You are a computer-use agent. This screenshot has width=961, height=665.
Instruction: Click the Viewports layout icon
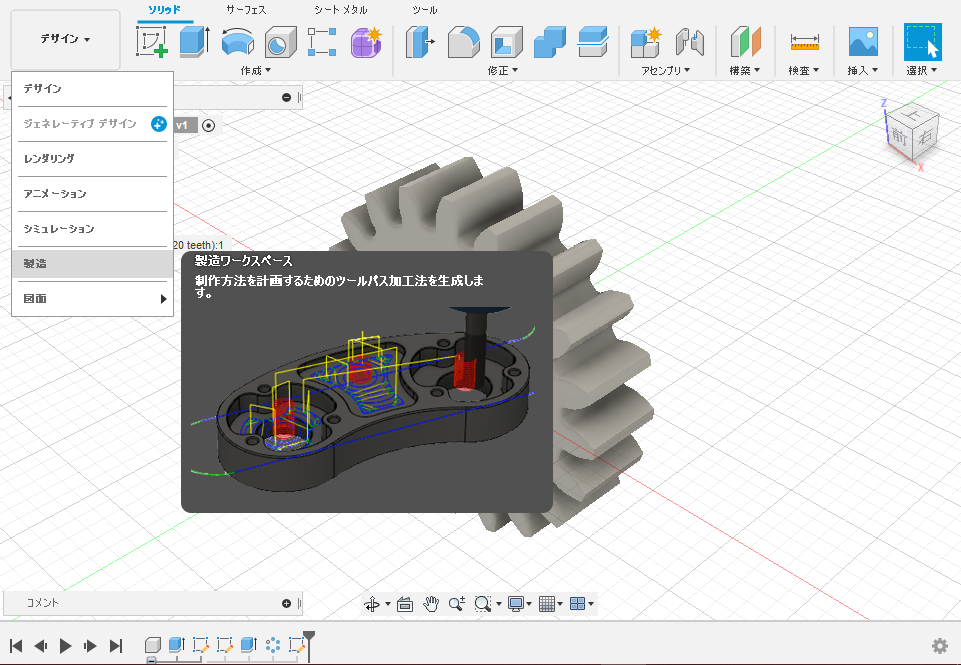(577, 604)
